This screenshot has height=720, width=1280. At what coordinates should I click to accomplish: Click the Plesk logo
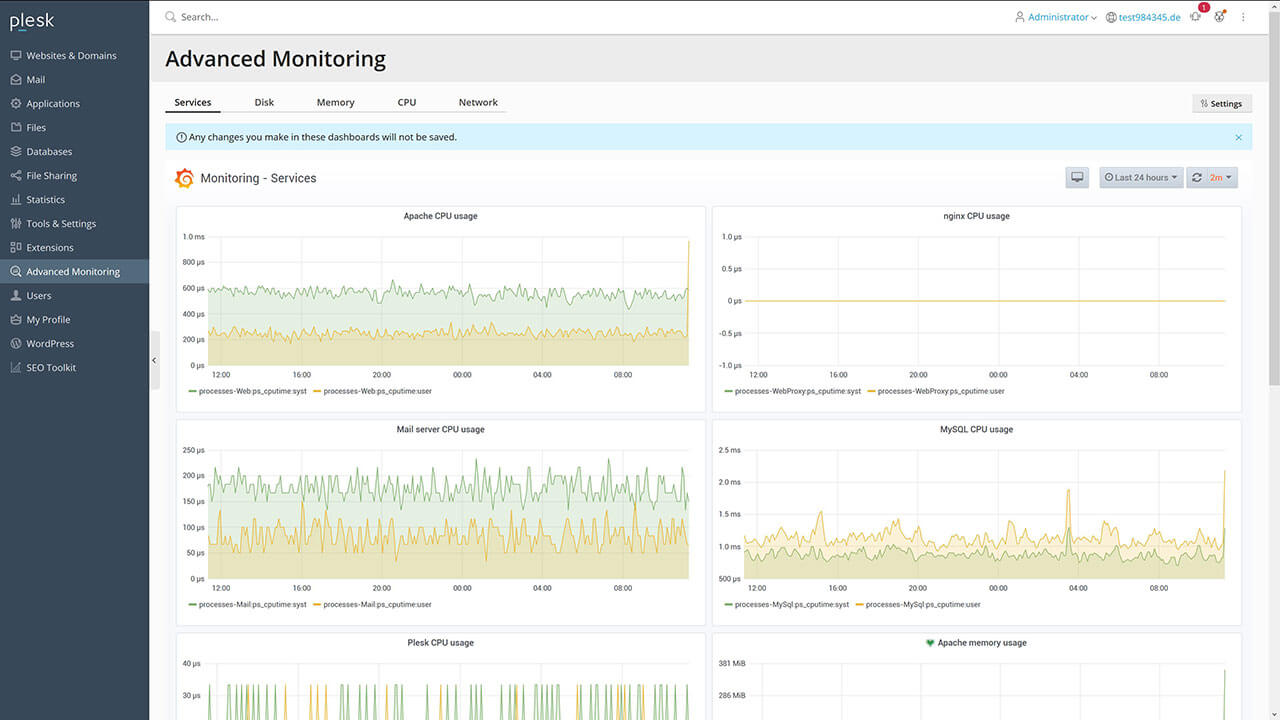click(x=32, y=20)
